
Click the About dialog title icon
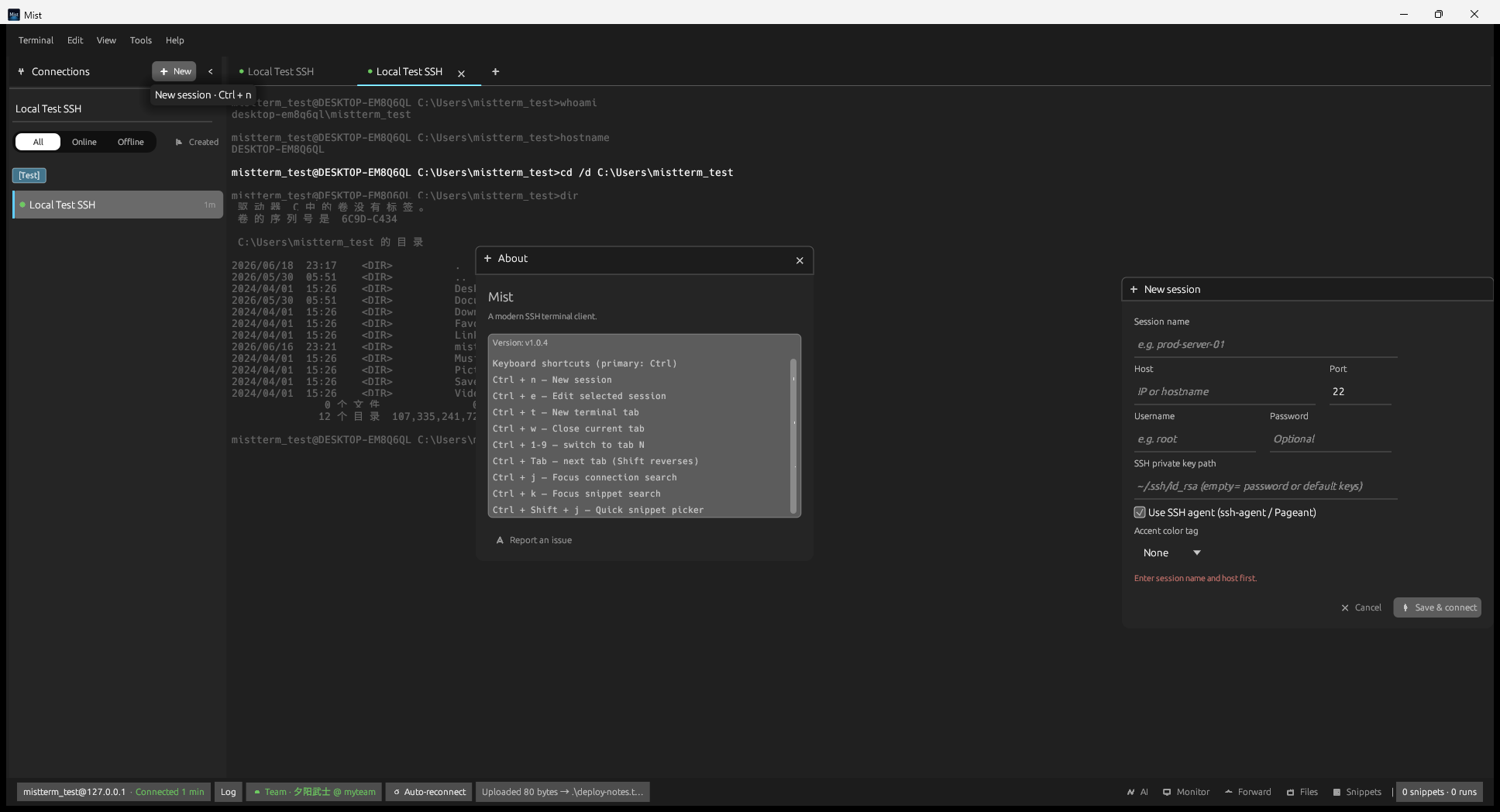pyautogui.click(x=487, y=258)
